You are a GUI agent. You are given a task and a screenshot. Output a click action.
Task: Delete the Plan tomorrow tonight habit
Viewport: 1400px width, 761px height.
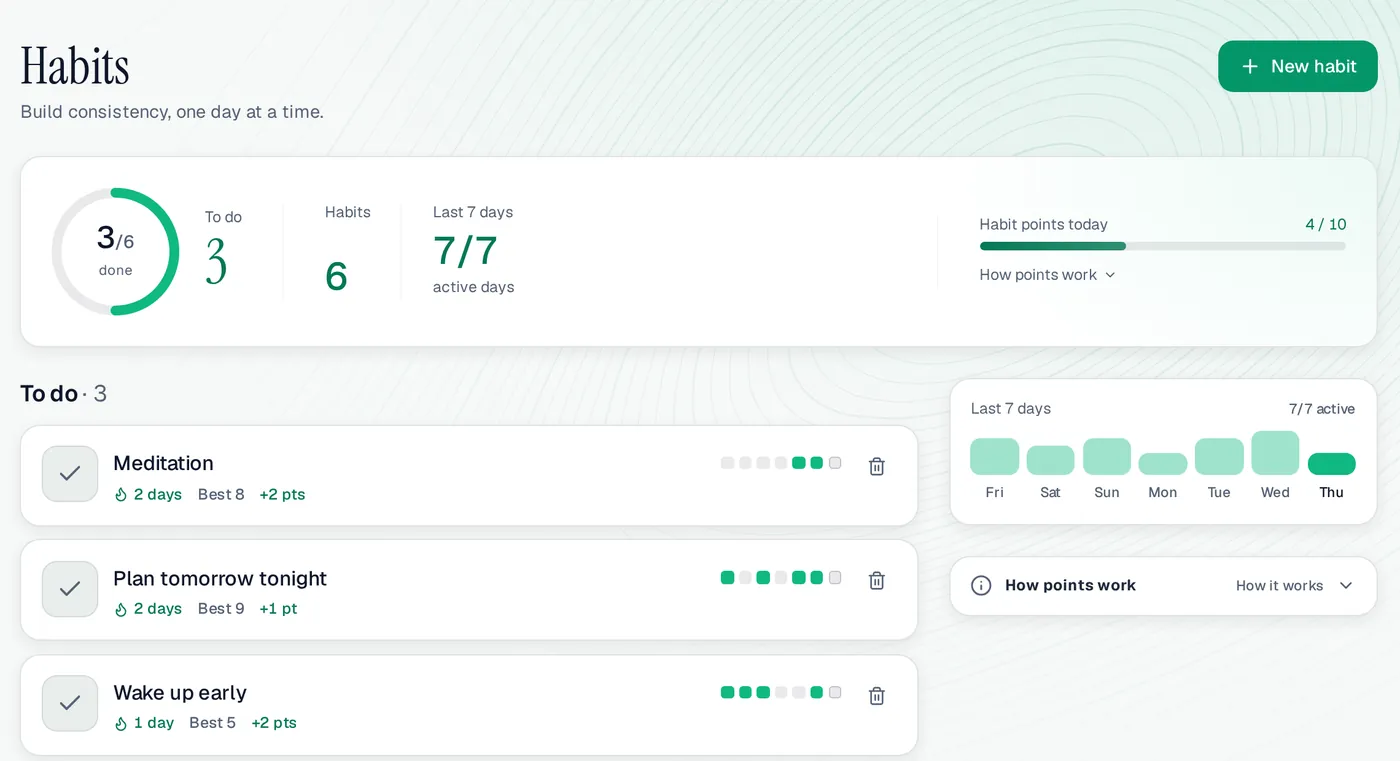pos(877,580)
